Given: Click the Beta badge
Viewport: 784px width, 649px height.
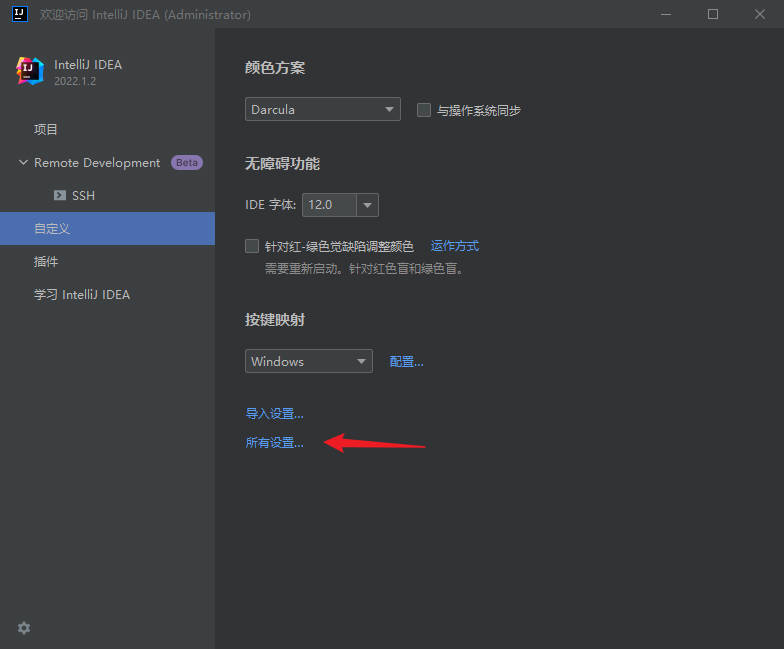Looking at the screenshot, I should point(186,162).
